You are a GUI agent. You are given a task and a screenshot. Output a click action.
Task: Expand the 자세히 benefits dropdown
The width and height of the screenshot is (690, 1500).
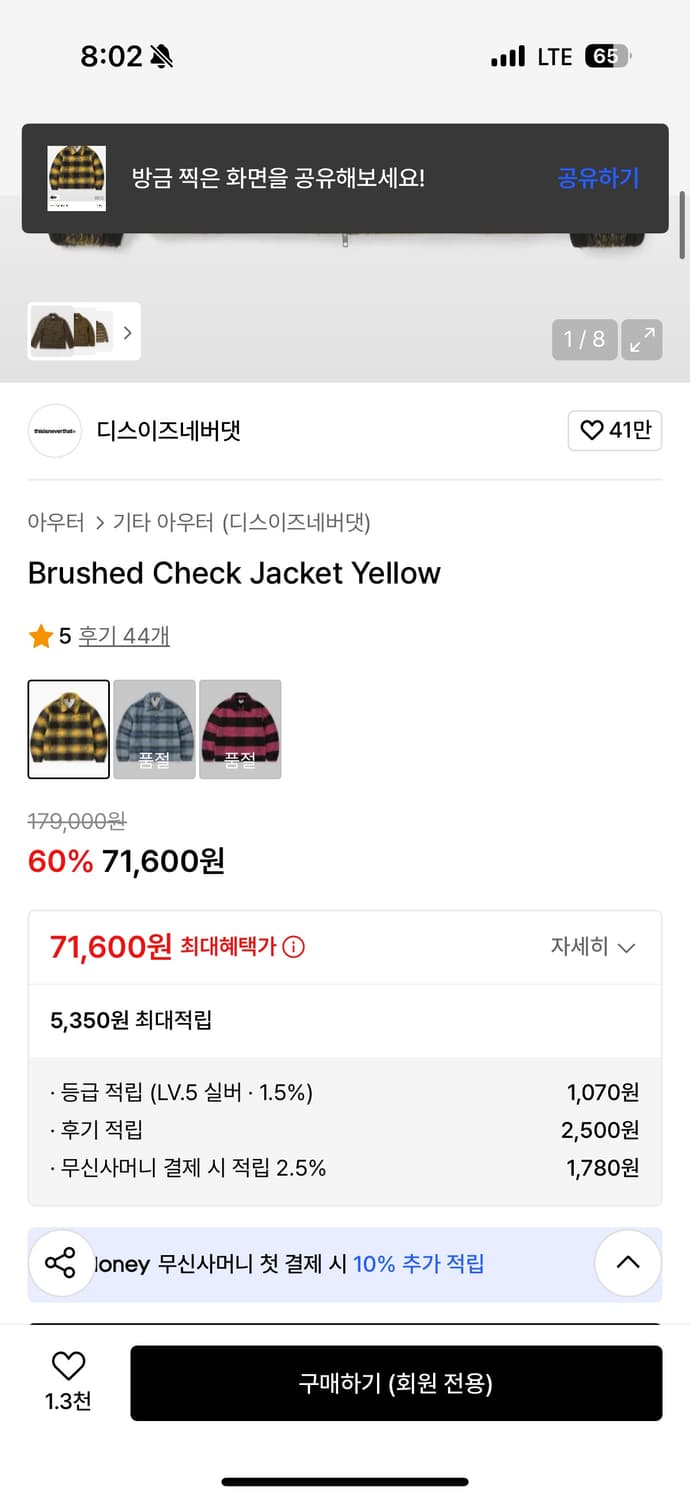tap(593, 946)
